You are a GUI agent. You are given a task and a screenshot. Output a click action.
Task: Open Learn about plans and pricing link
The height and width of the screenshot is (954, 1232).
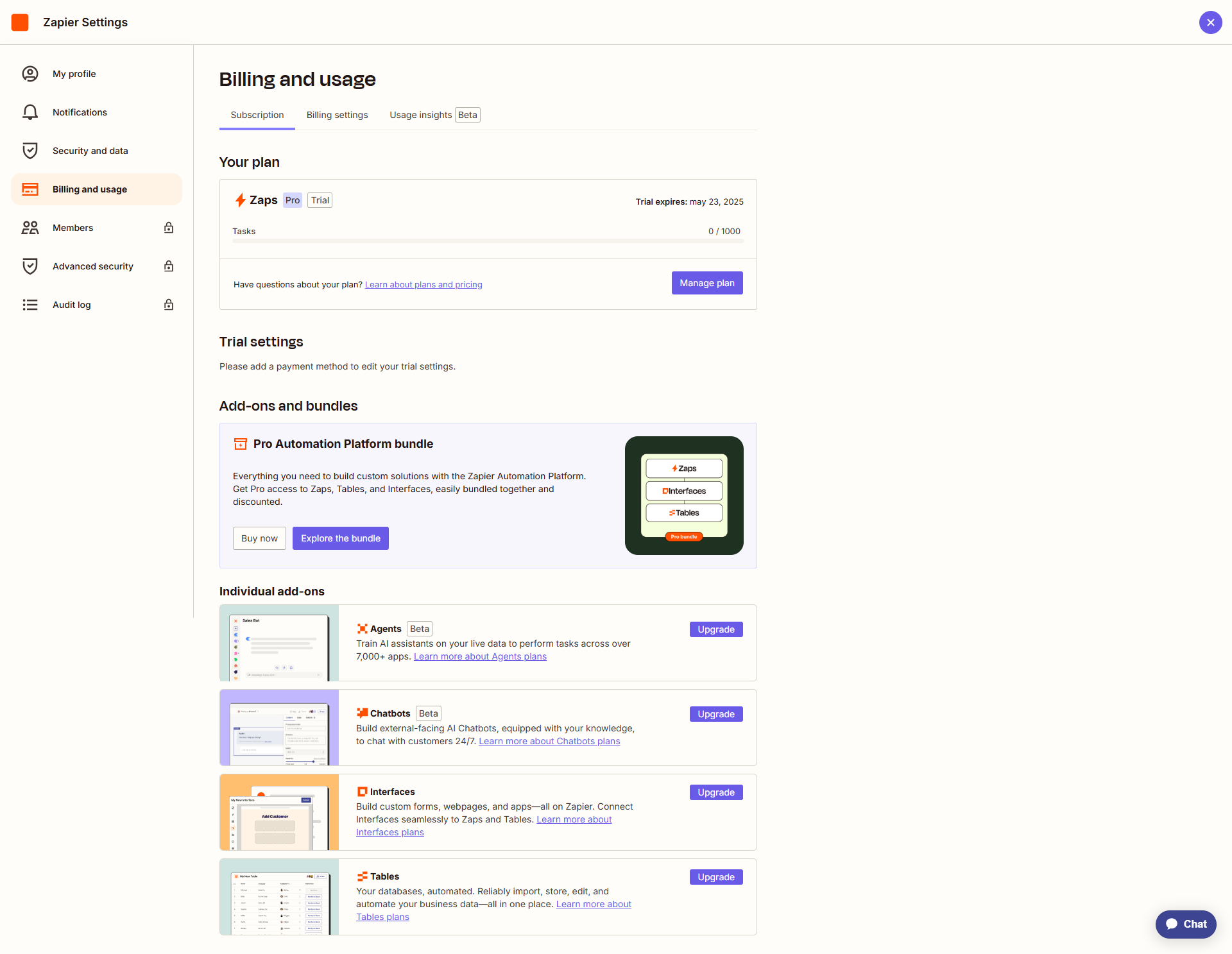click(424, 285)
